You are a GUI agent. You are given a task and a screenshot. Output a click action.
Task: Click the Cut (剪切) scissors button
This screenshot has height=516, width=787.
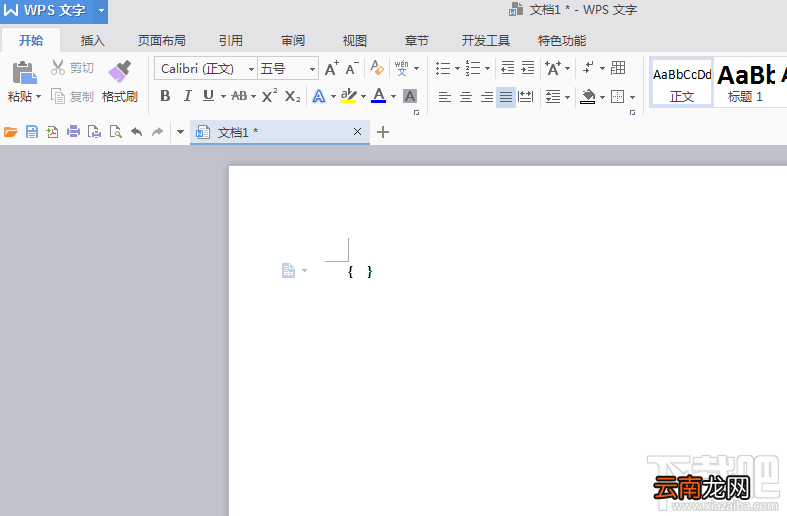[72, 68]
